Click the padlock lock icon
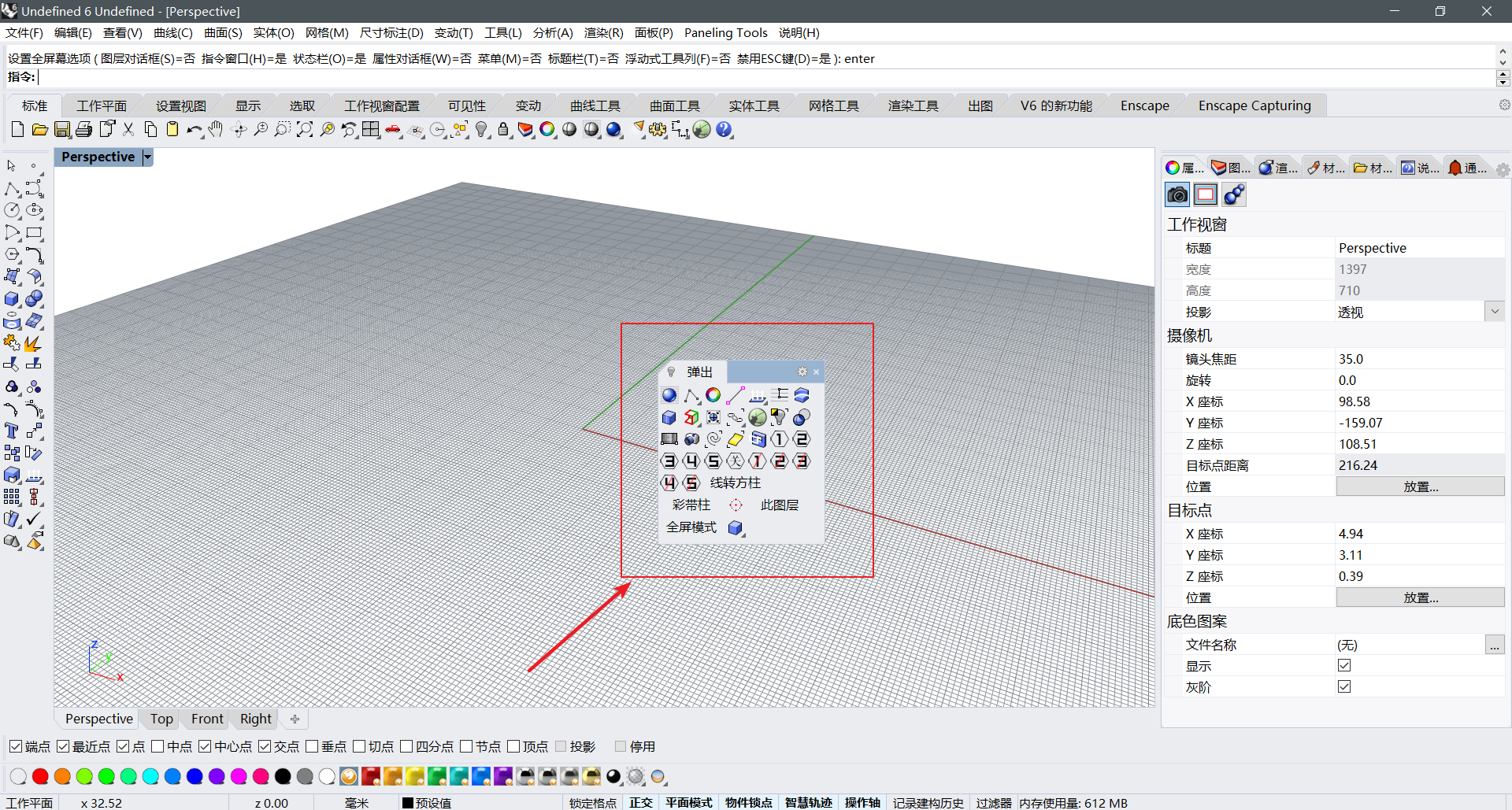Viewport: 1512px width, 810px height. pos(504,130)
